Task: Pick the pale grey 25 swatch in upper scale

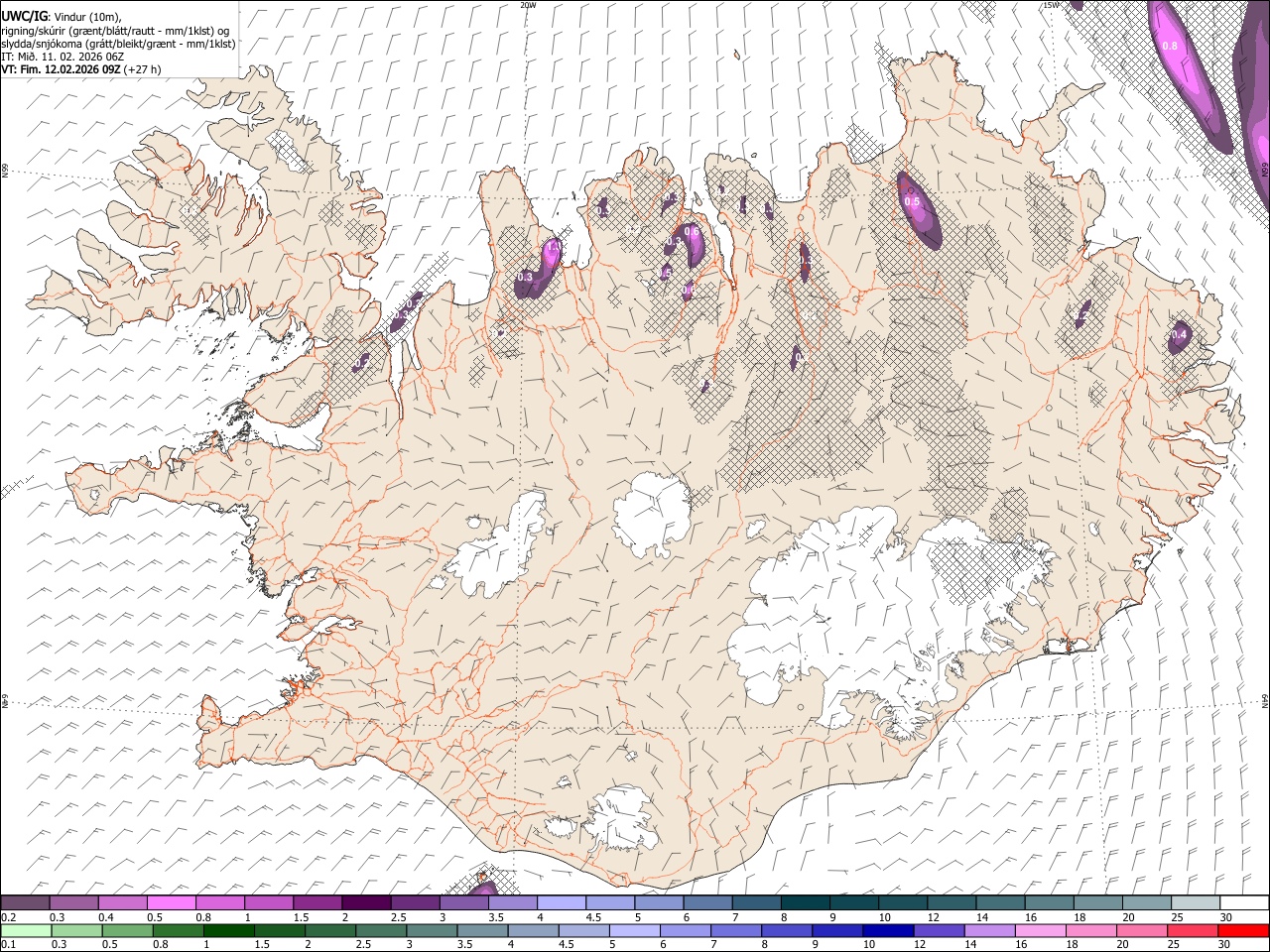Action: 1197,903
